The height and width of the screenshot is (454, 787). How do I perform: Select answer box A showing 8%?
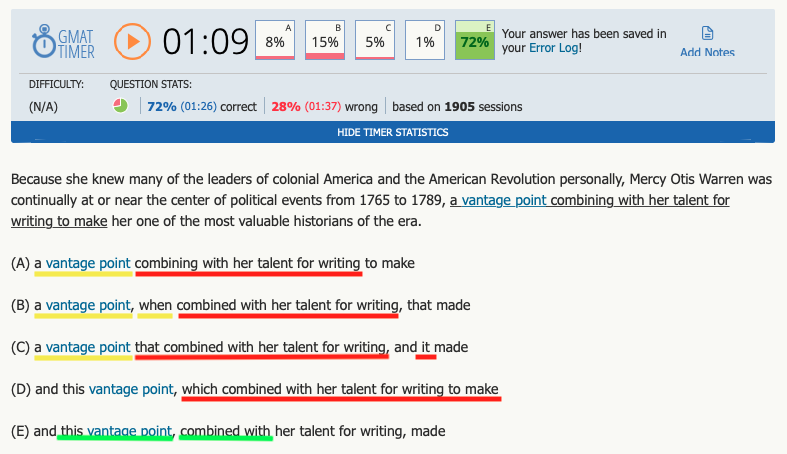(x=275, y=41)
